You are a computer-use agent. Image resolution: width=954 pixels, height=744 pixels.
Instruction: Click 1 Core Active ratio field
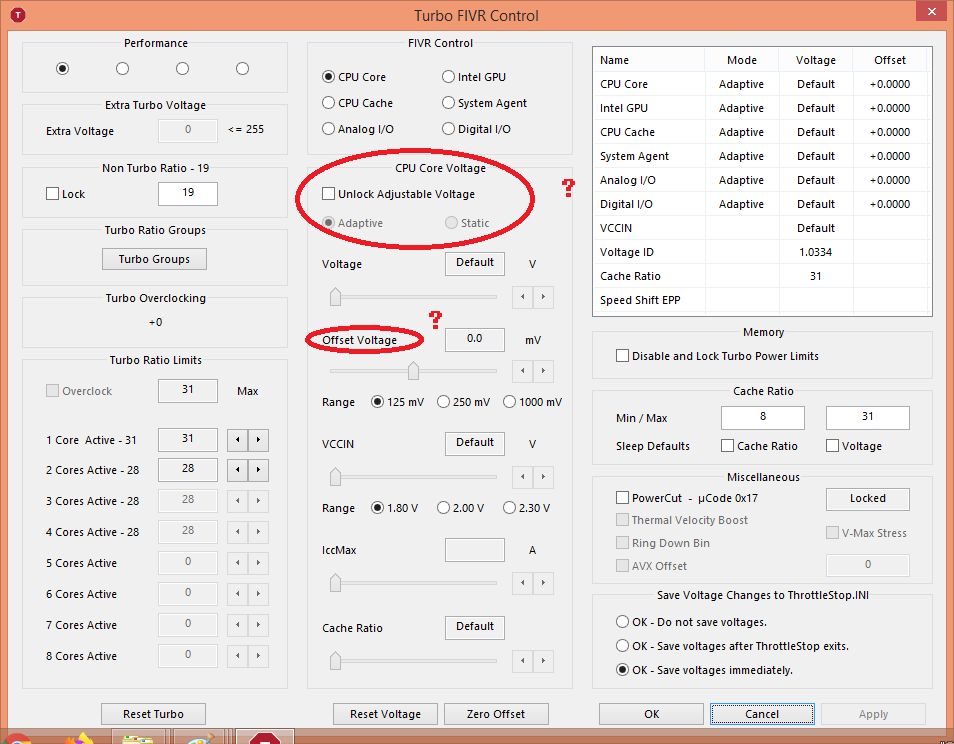coord(187,439)
